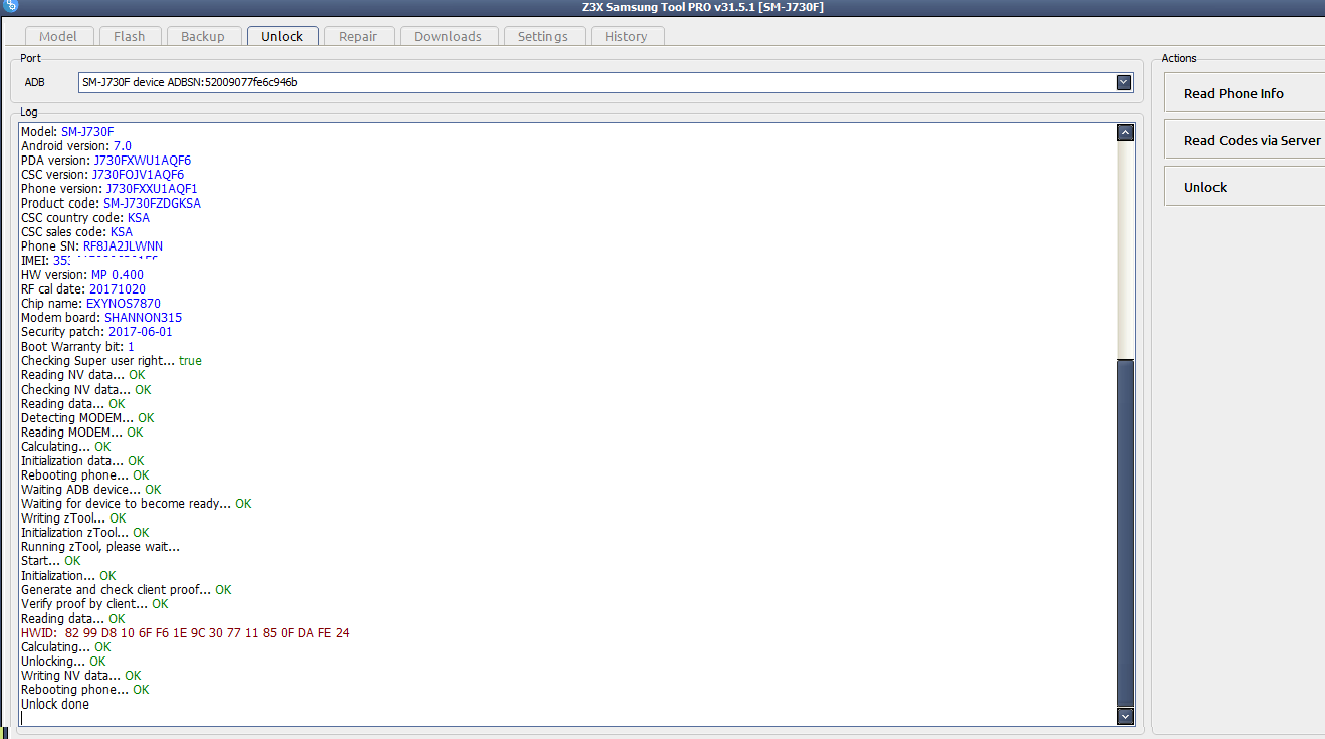
Task: Click the IMEI log line
Action: 90,260
